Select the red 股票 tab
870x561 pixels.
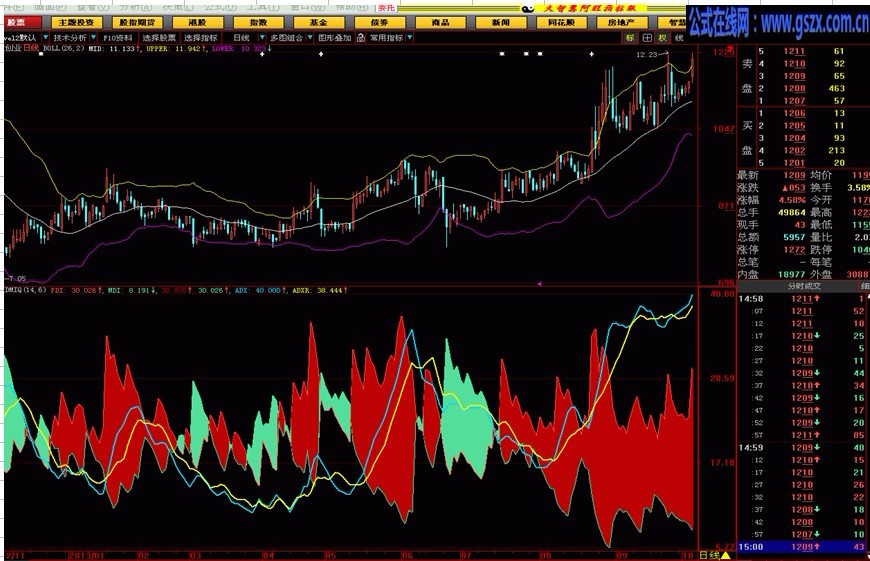coord(23,23)
